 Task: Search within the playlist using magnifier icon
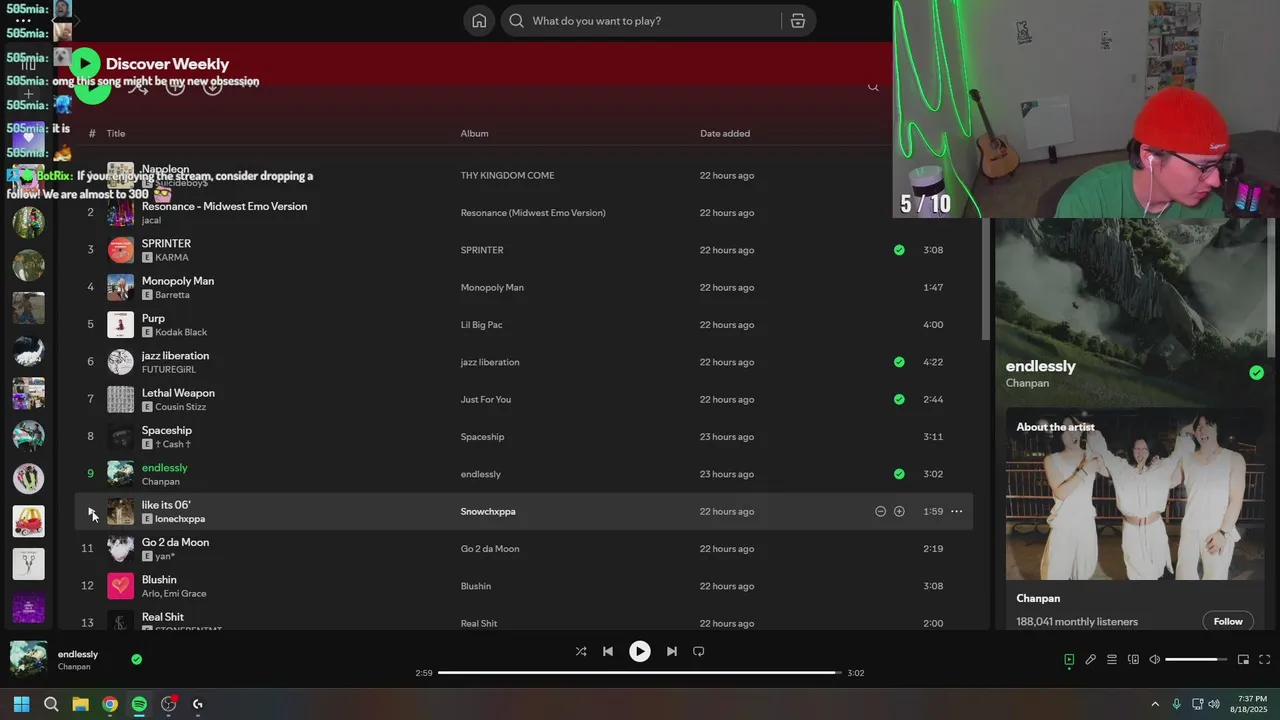point(873,87)
